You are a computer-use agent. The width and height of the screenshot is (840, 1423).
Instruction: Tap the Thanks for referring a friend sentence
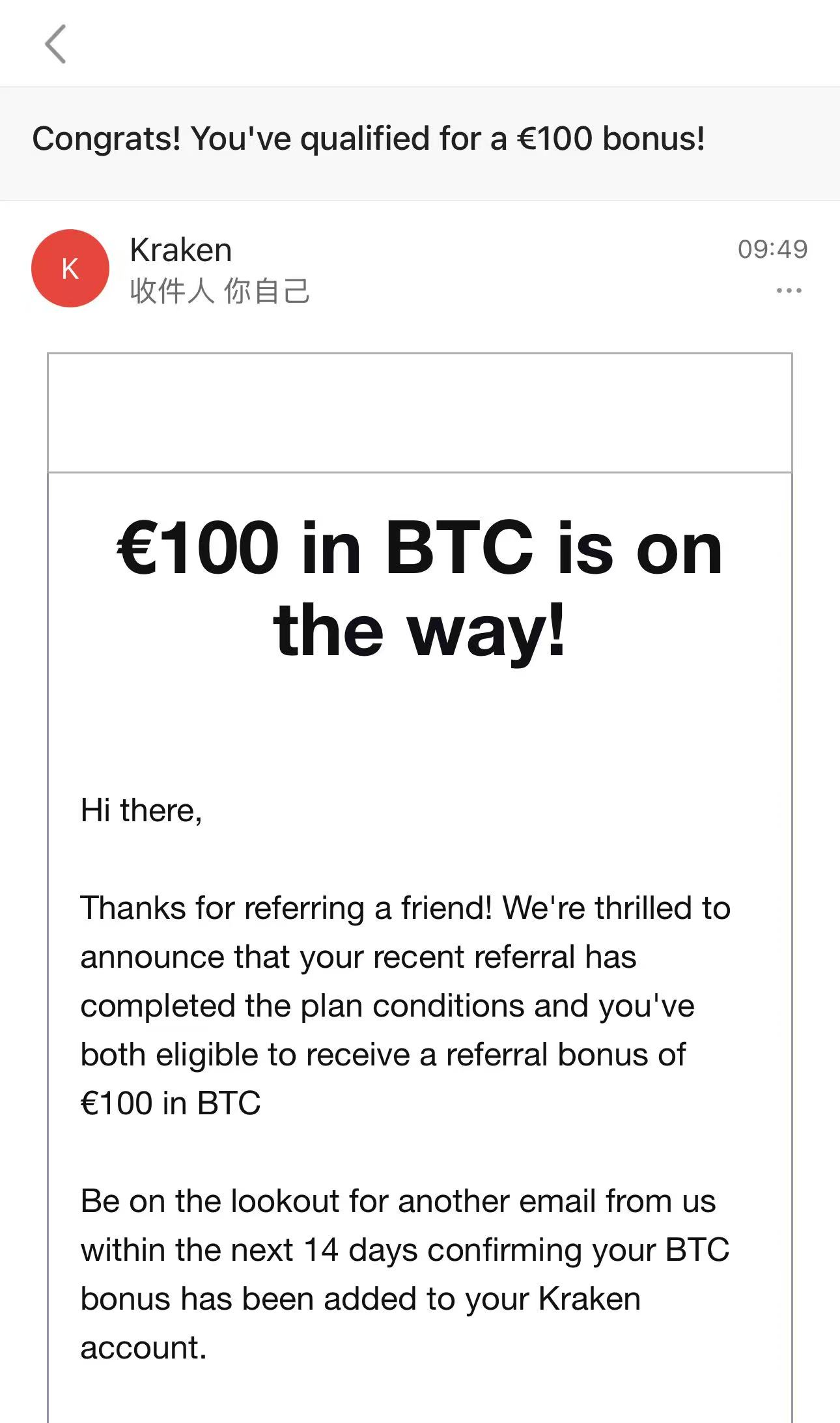click(x=405, y=908)
